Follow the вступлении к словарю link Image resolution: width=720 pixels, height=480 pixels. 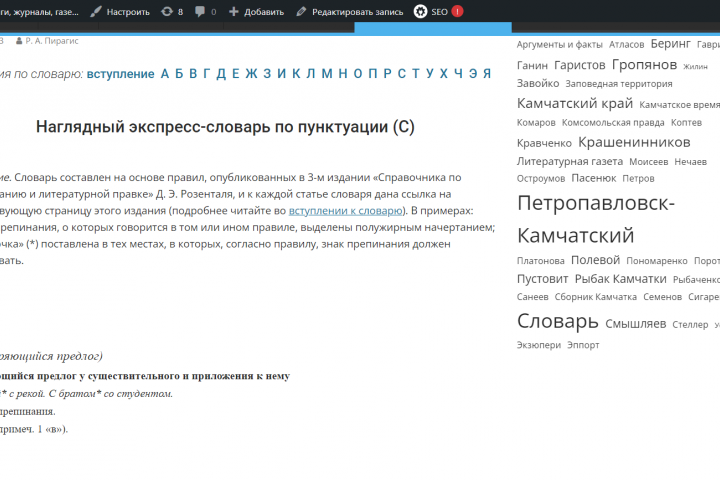point(345,210)
